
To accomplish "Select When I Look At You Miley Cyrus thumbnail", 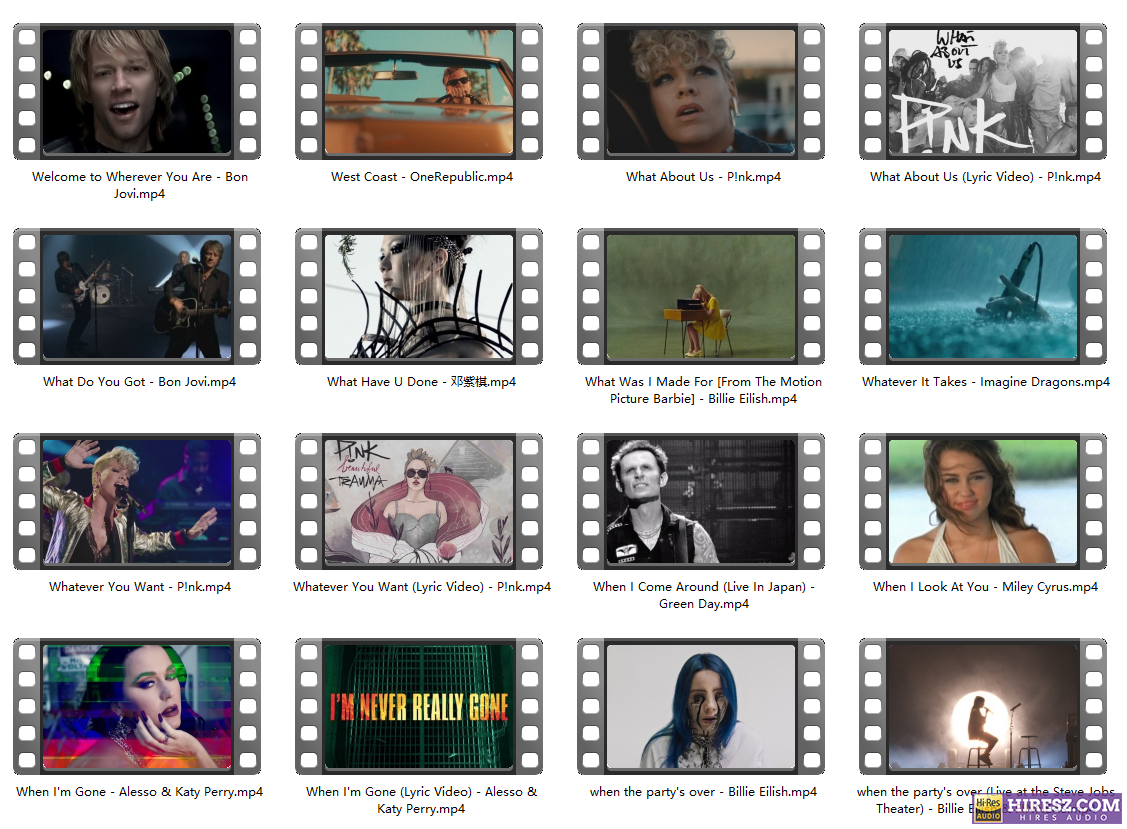I will pyautogui.click(x=983, y=501).
